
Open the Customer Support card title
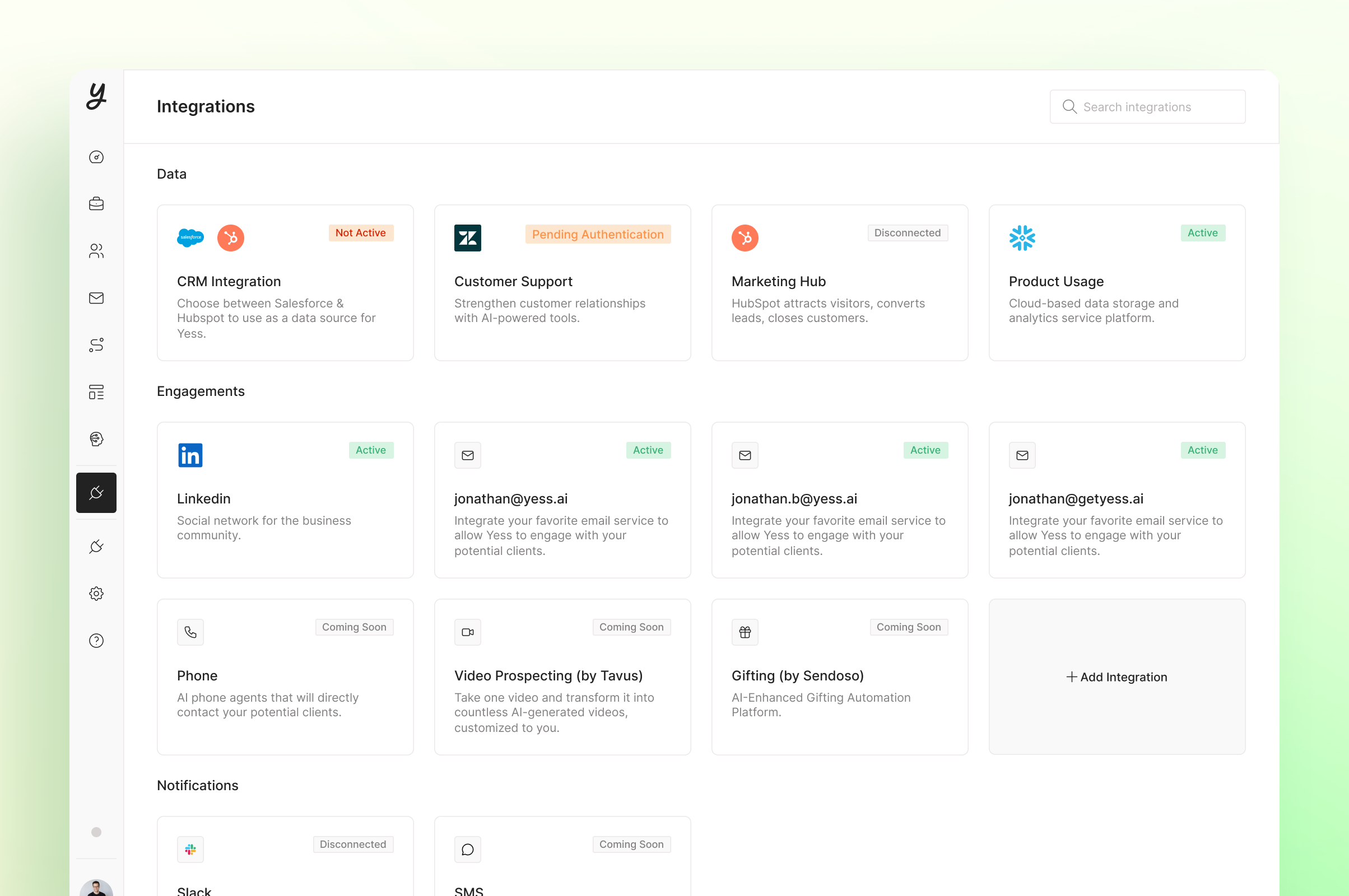click(513, 281)
